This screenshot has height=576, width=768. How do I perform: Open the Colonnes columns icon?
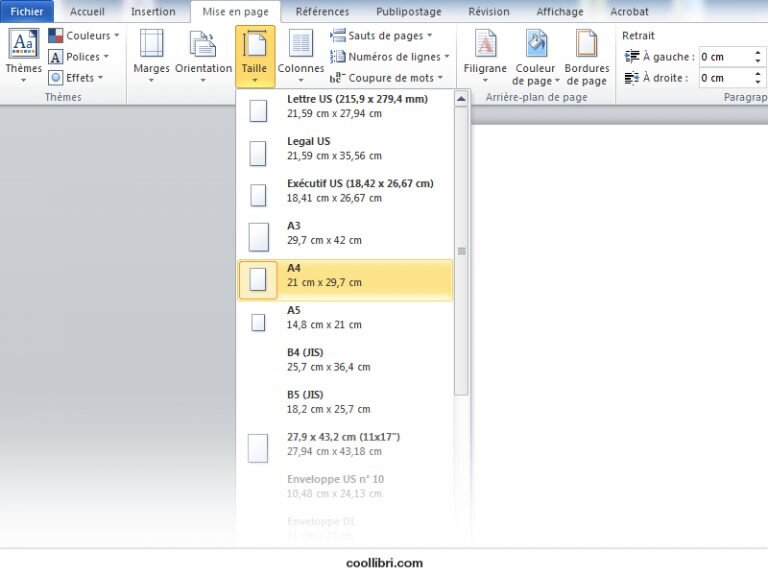pos(301,44)
